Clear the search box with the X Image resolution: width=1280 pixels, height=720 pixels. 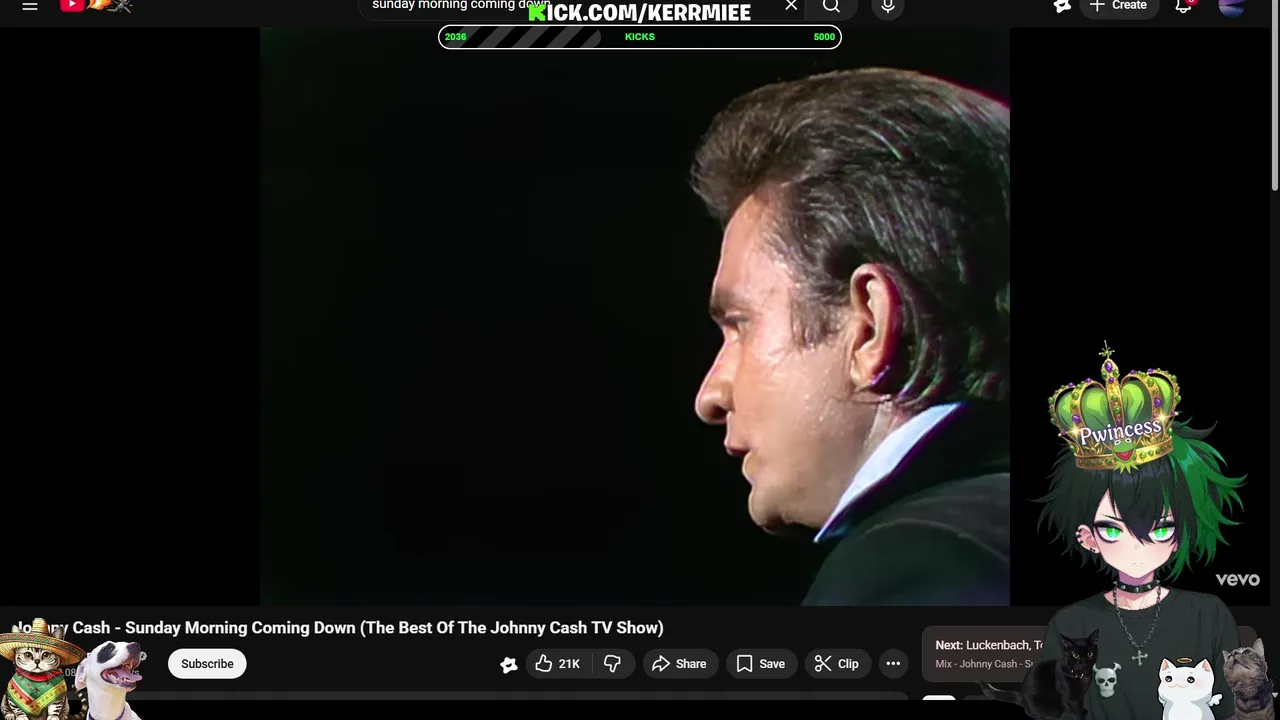pyautogui.click(x=791, y=6)
